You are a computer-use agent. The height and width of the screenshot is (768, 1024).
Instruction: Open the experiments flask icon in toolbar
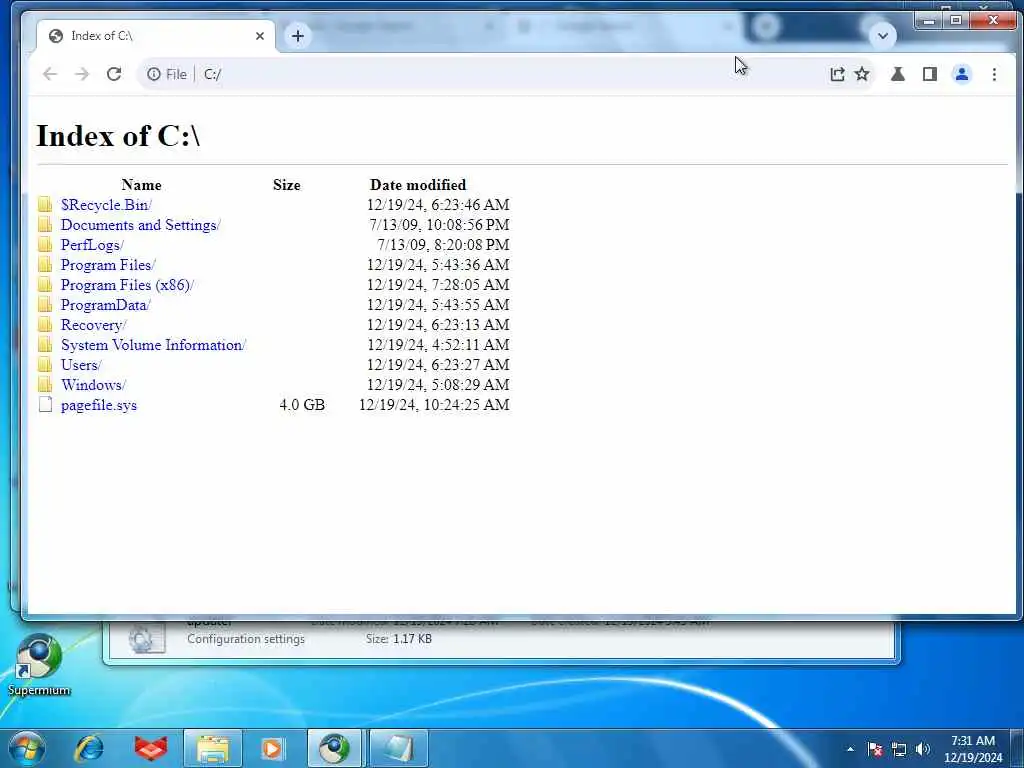coord(898,74)
